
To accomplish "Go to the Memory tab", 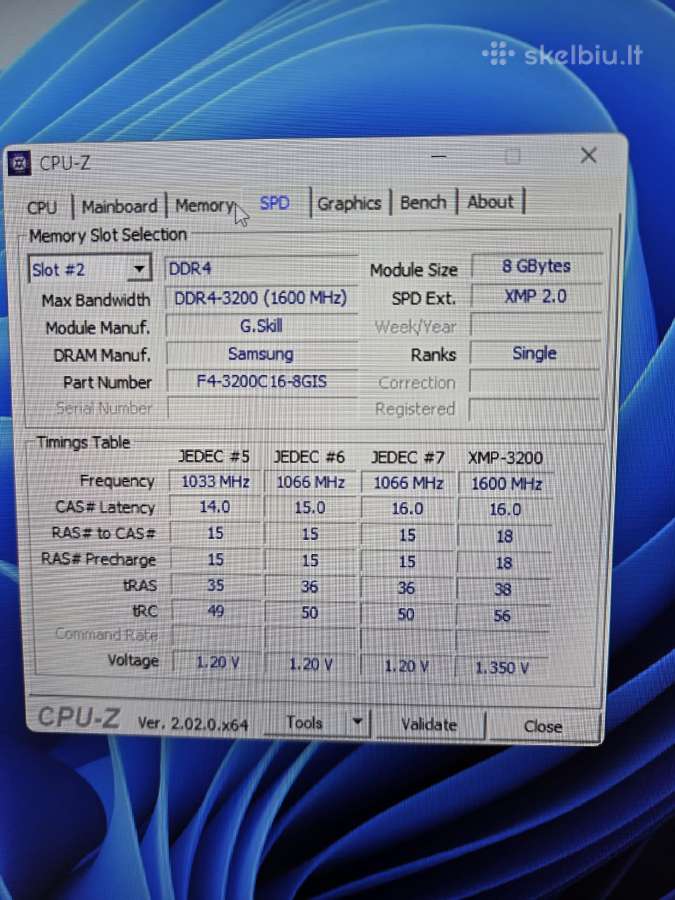I will (205, 205).
